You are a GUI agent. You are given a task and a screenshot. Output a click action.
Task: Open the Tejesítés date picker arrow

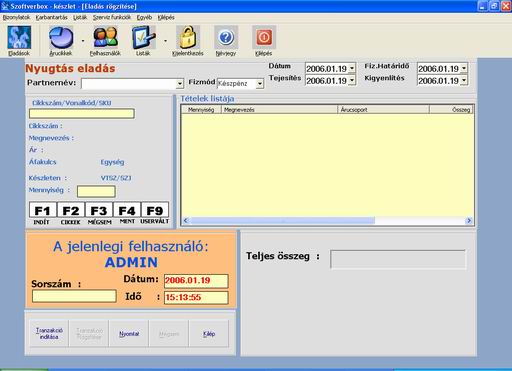pyautogui.click(x=352, y=80)
